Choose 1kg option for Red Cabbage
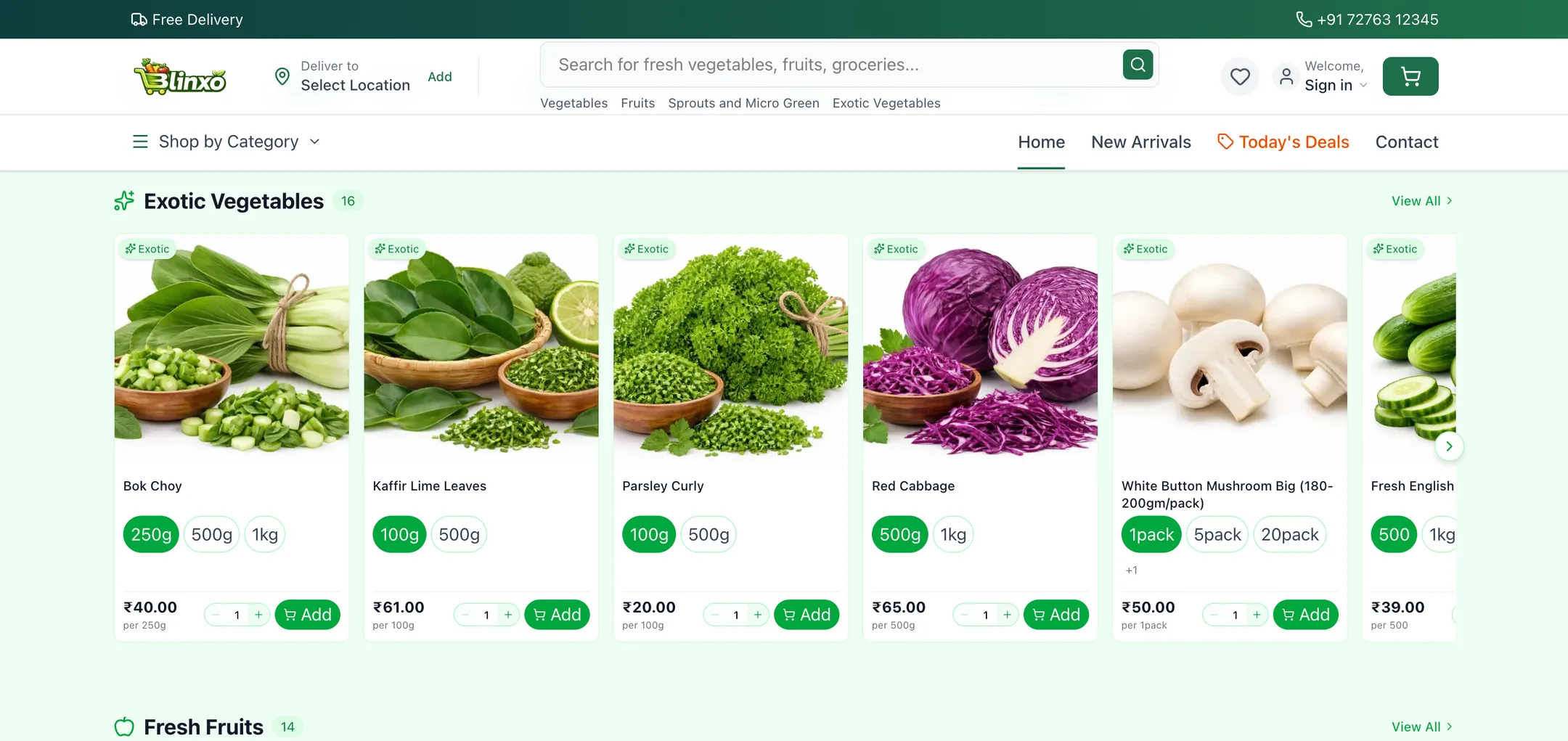Viewport: 1568px width, 741px height. pyautogui.click(x=953, y=535)
